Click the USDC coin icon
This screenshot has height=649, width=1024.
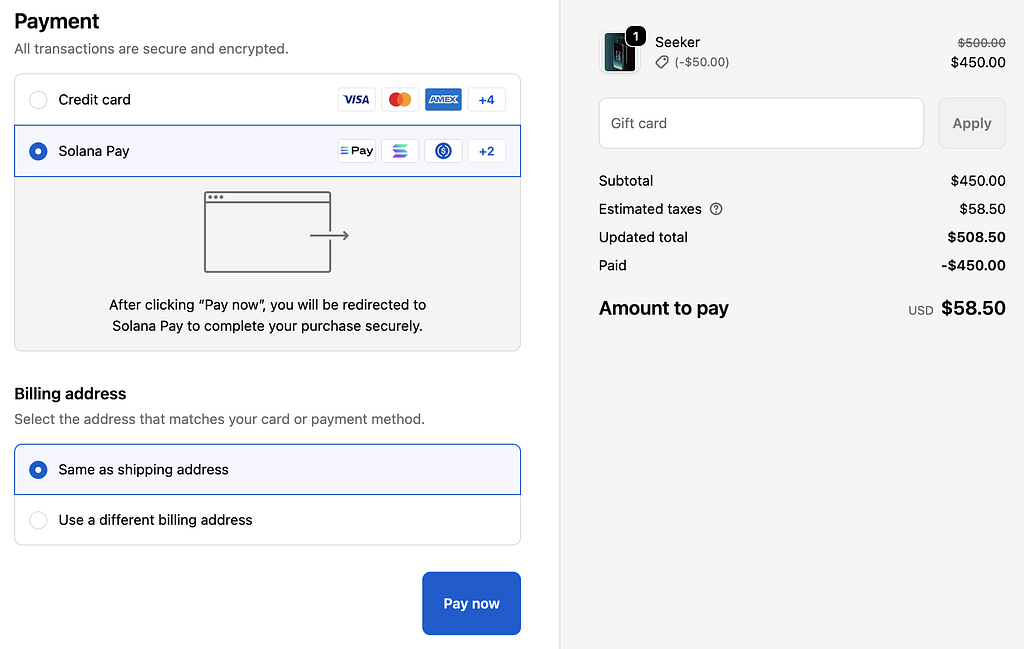coord(443,151)
